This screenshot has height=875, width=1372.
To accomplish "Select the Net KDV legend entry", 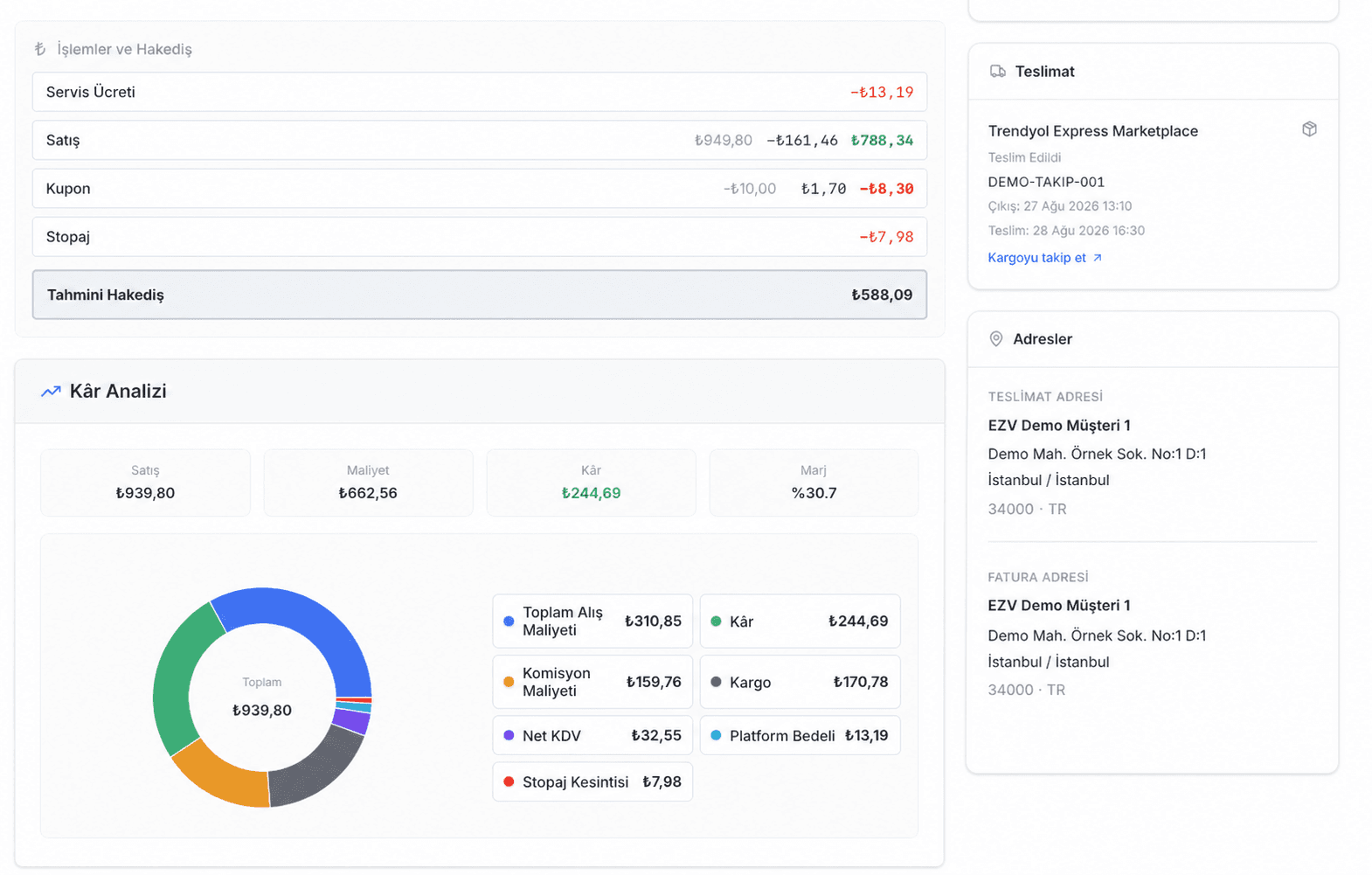I will point(592,735).
